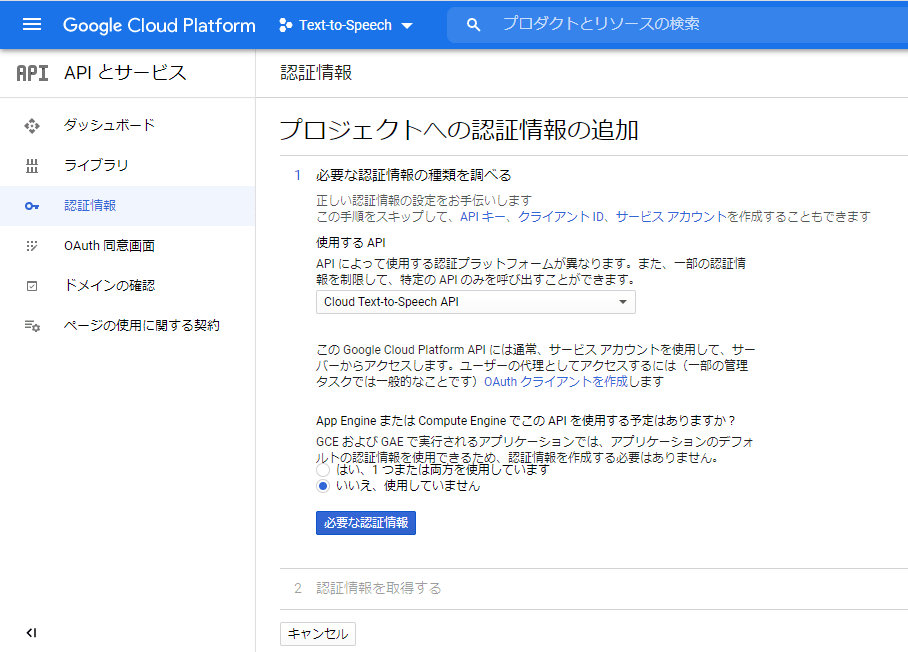Click the 認証情報 key icon
Image resolution: width=908 pixels, height=652 pixels.
pyautogui.click(x=32, y=206)
